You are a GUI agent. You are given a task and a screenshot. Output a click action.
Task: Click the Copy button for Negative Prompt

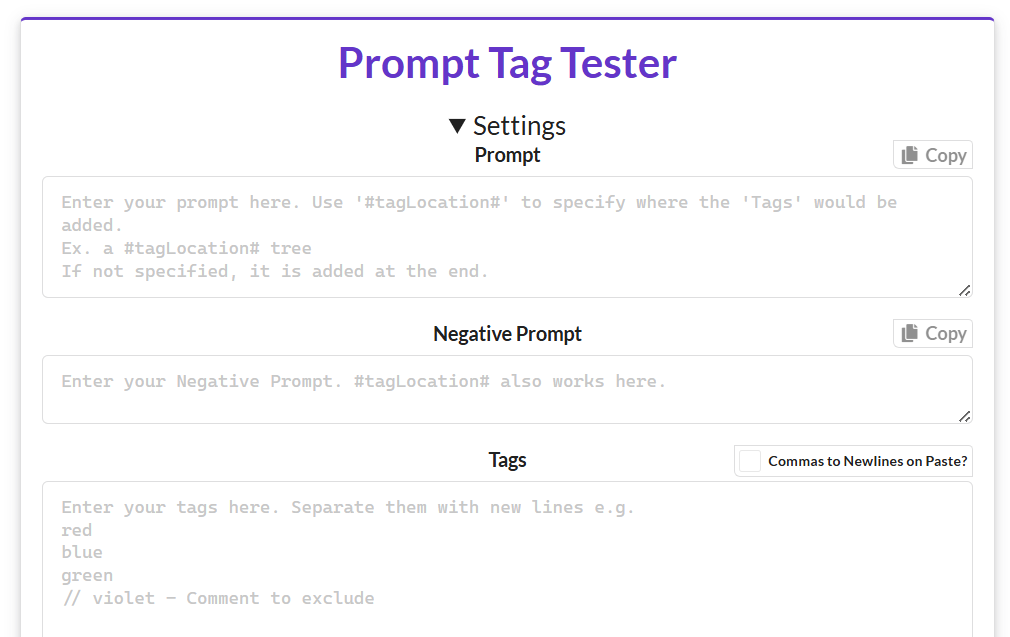[933, 334]
